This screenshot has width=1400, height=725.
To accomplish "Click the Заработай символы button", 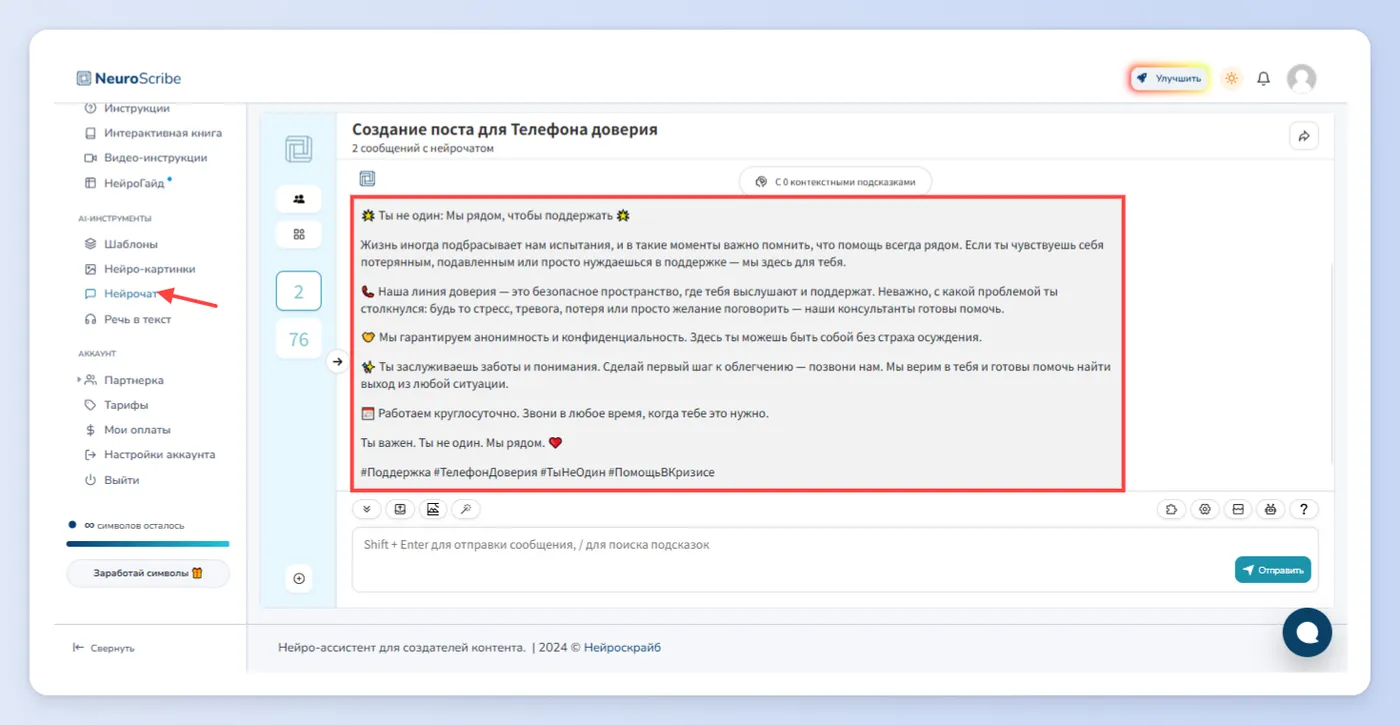I will click(148, 573).
